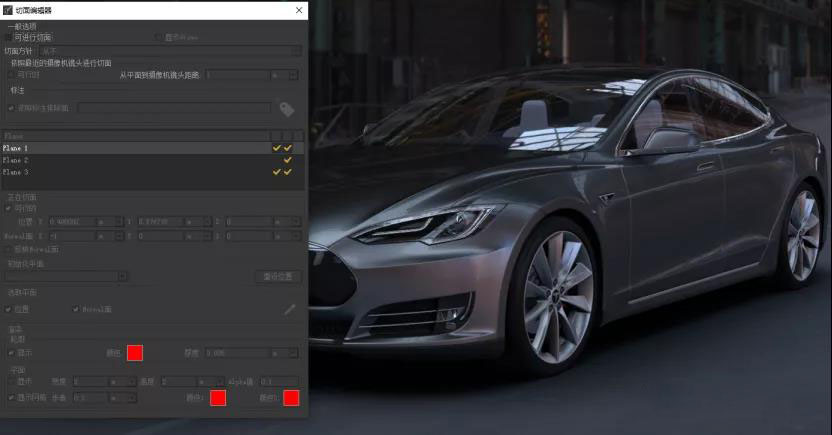Toggle the 显示网格 checkbox

point(11,398)
